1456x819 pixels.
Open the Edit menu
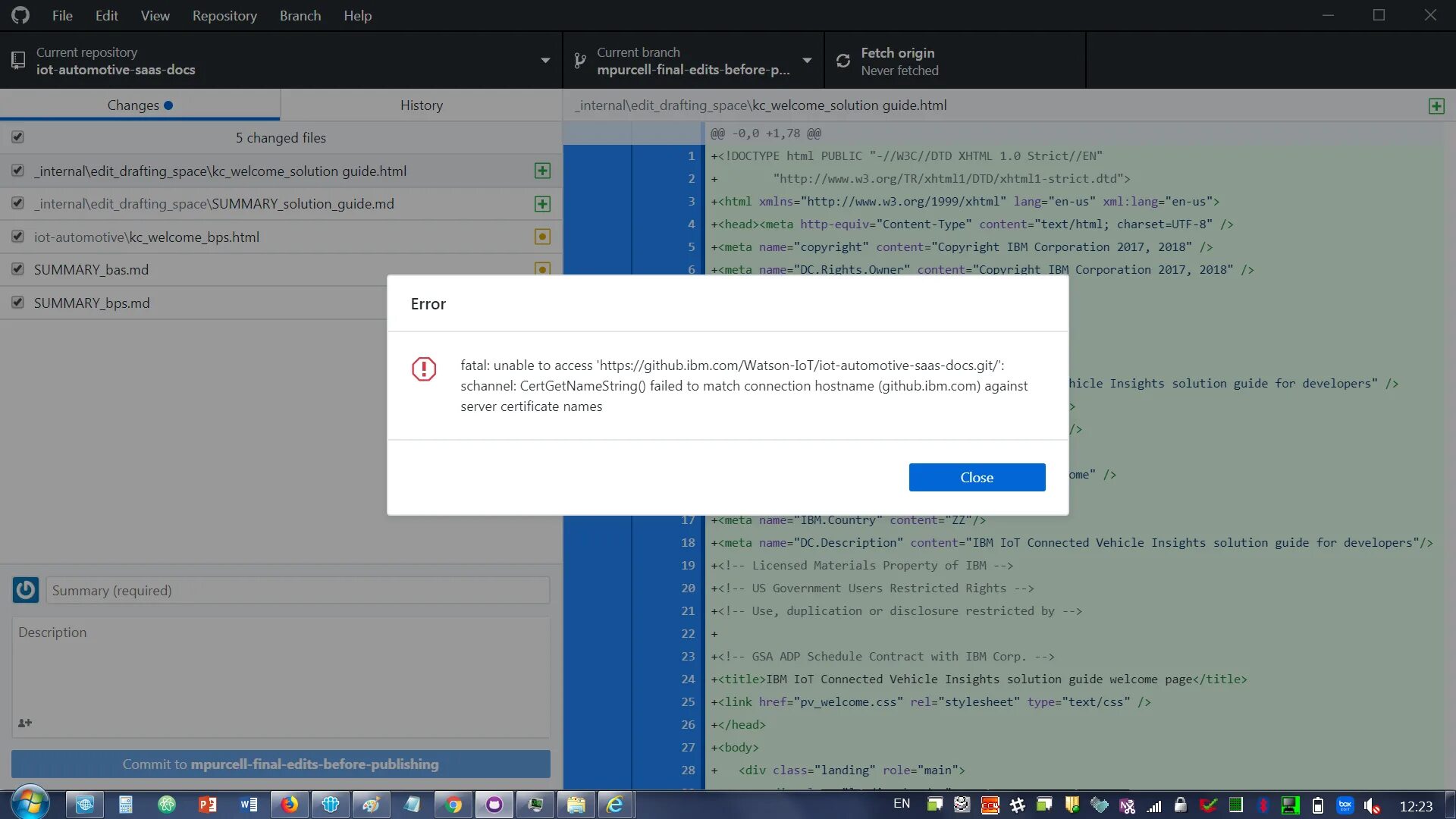click(106, 15)
